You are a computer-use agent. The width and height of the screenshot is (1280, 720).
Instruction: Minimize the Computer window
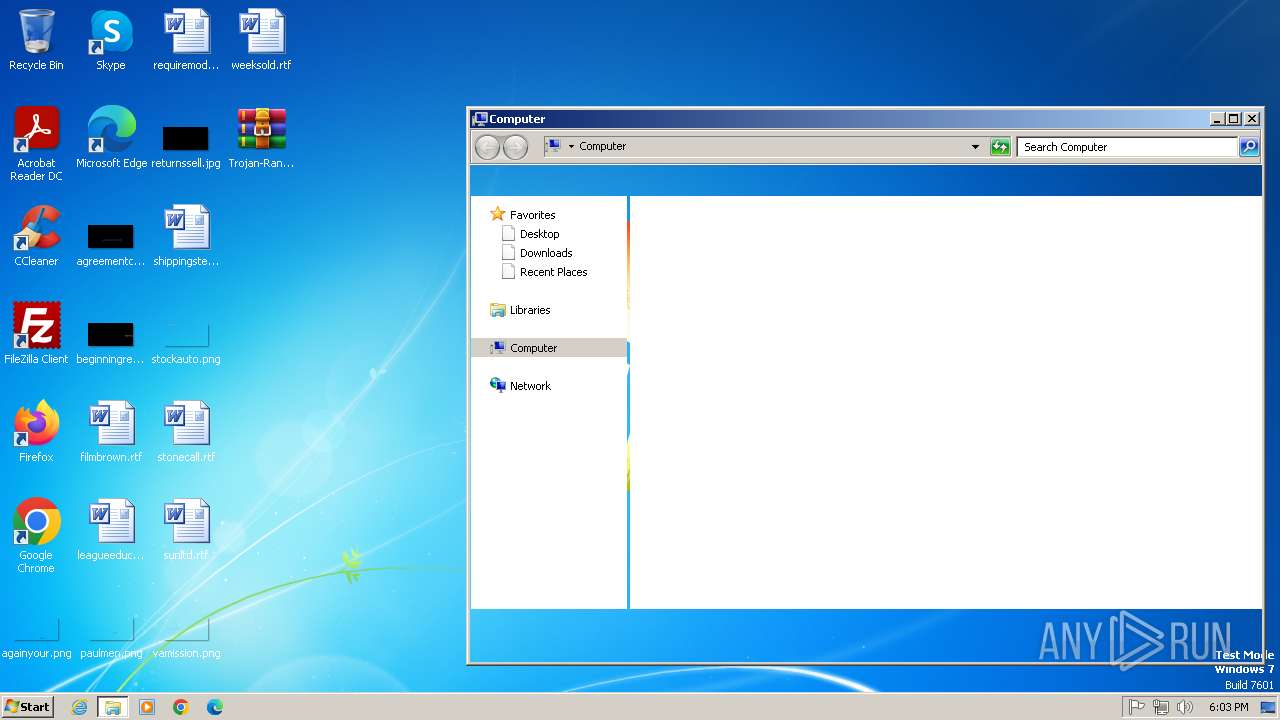point(1217,119)
